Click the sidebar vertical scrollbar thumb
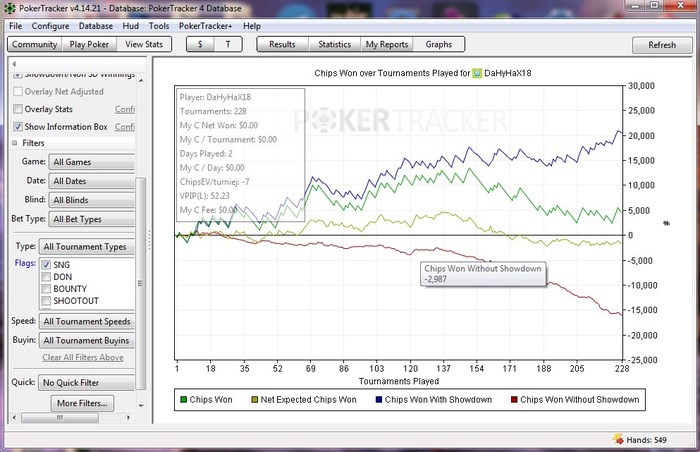Viewport: 700px width, 452px height. tap(141, 283)
